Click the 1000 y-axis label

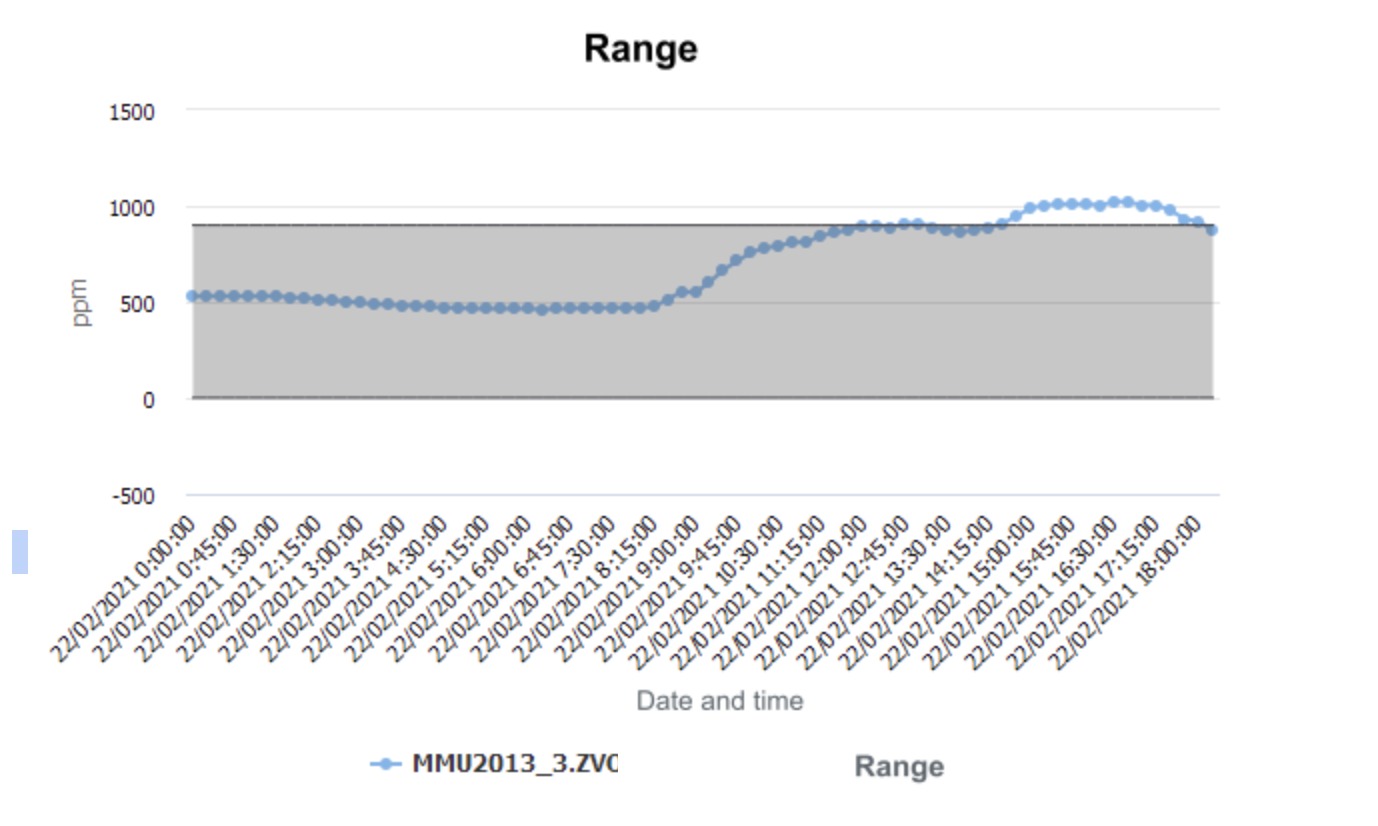[132, 208]
